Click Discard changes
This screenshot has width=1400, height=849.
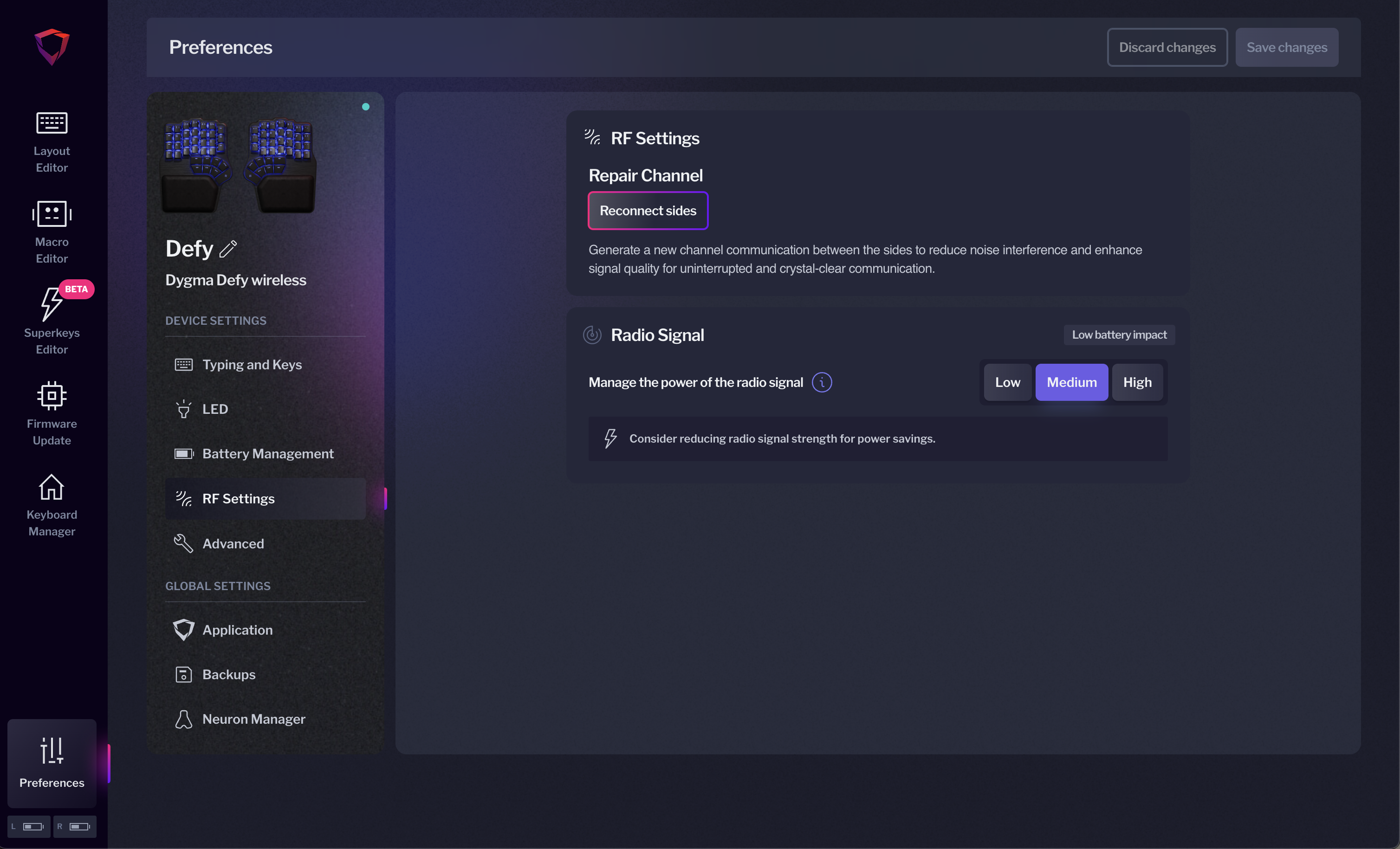pos(1167,47)
